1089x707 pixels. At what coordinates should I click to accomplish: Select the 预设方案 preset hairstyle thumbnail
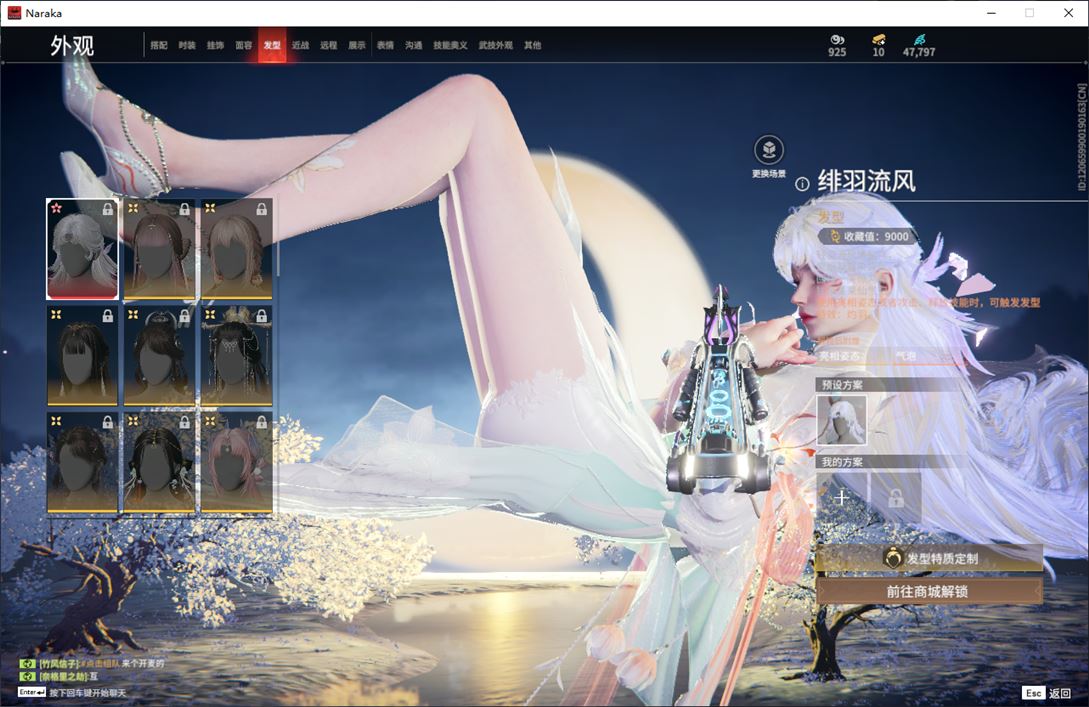click(841, 420)
